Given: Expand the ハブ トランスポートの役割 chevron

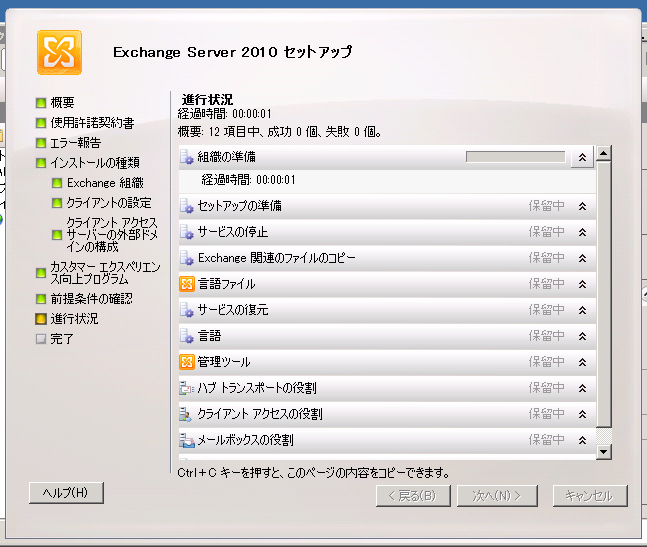Looking at the screenshot, I should coord(582,388).
